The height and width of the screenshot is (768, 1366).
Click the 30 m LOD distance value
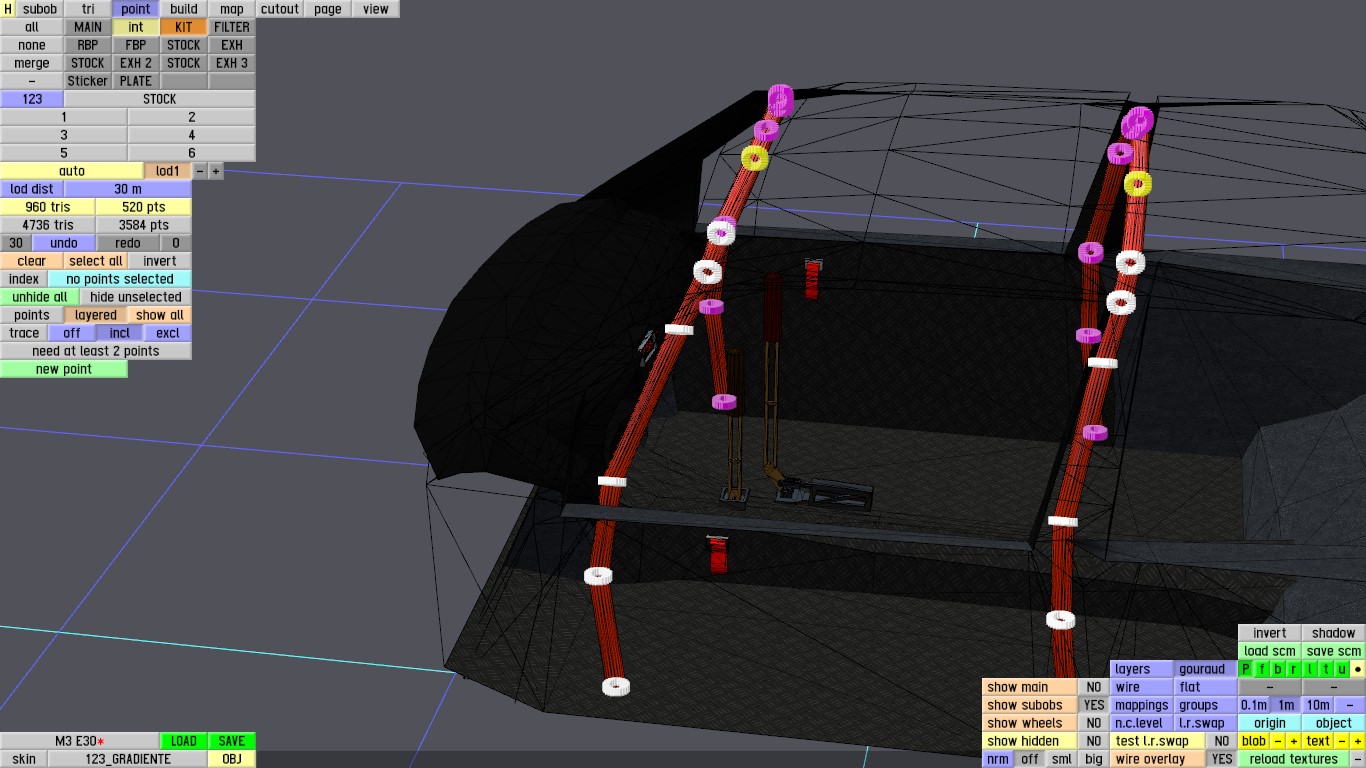click(x=128, y=189)
